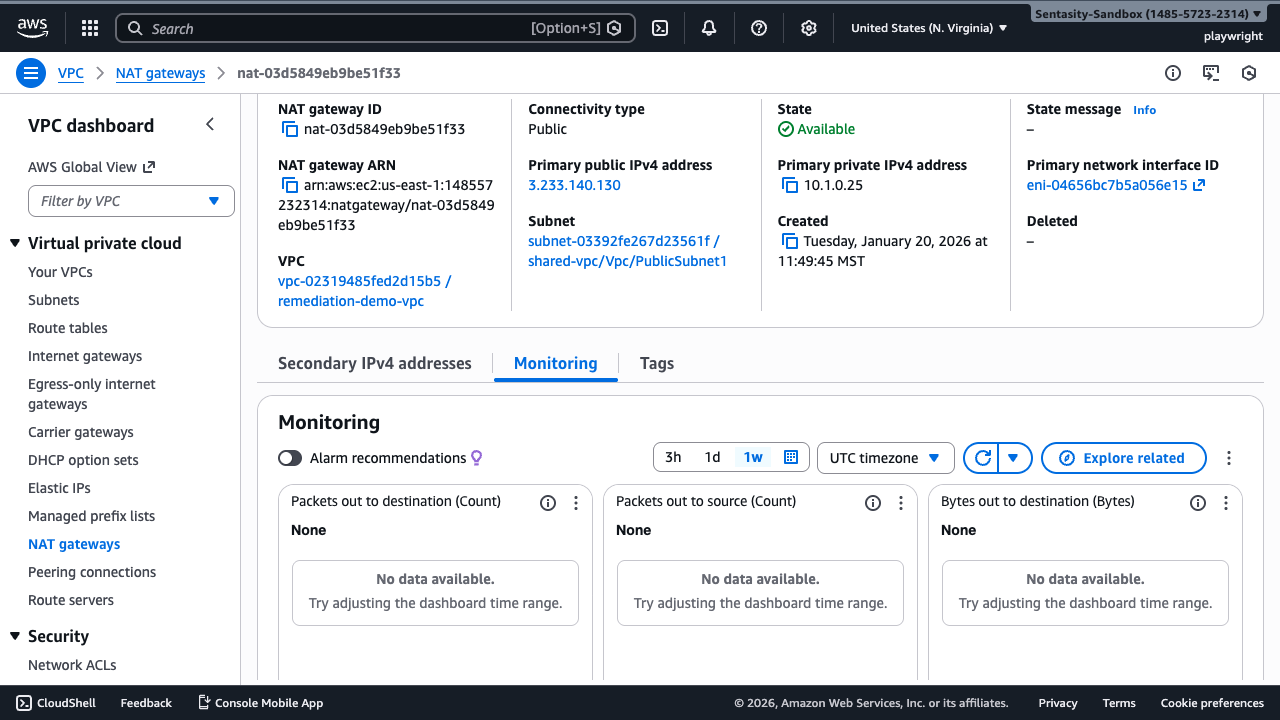Open the calendar custom date range picker

(791, 456)
